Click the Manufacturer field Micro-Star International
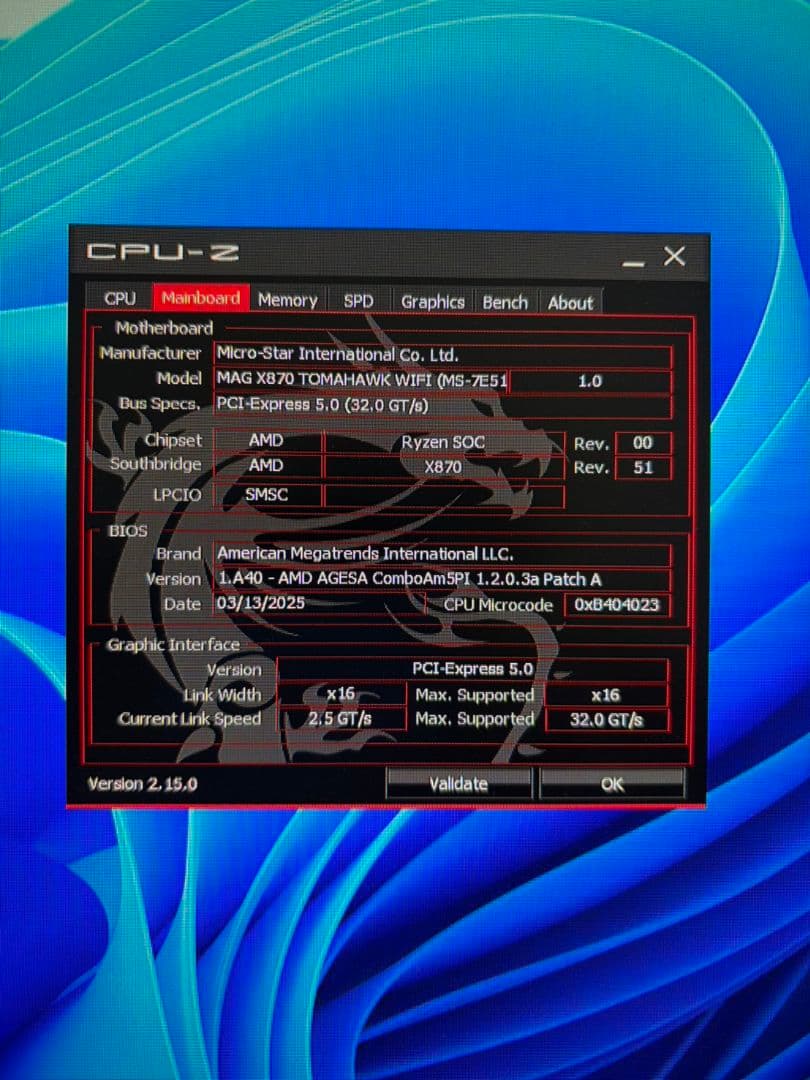This screenshot has height=1080, width=810. [x=442, y=355]
